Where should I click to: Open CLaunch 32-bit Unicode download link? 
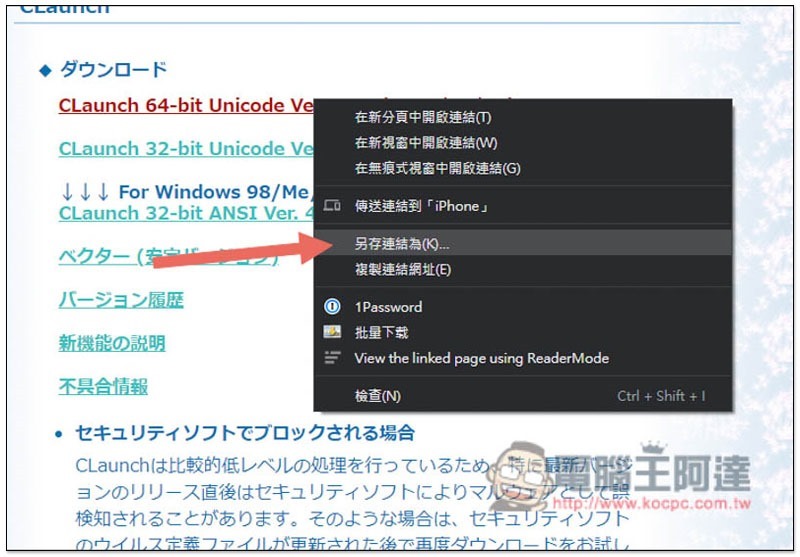click(x=186, y=148)
